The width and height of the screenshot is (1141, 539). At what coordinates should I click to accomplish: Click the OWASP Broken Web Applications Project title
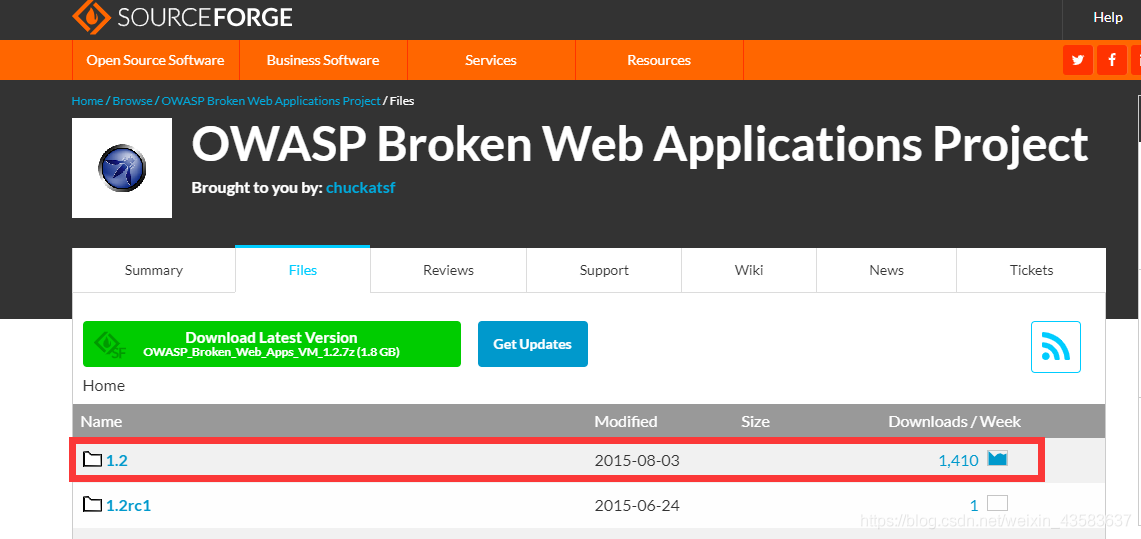tap(640, 143)
